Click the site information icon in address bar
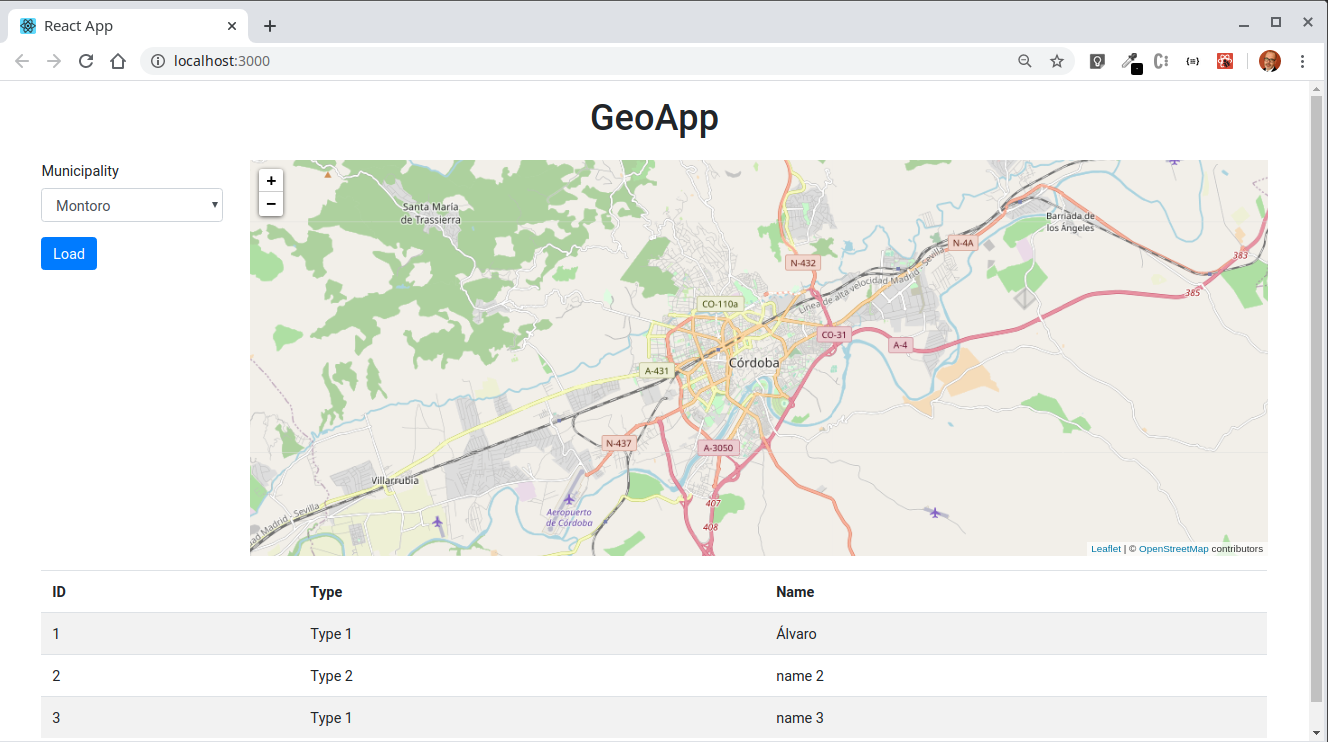 [158, 61]
